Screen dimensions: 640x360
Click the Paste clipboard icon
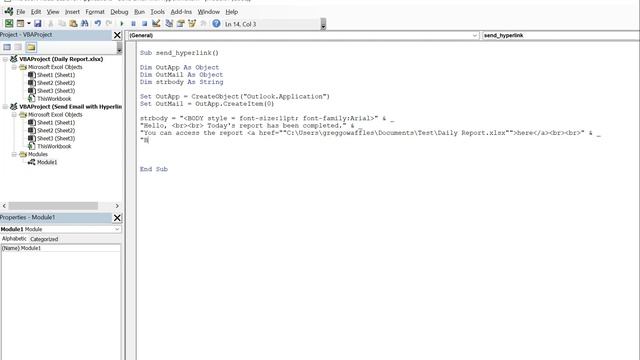point(73,24)
